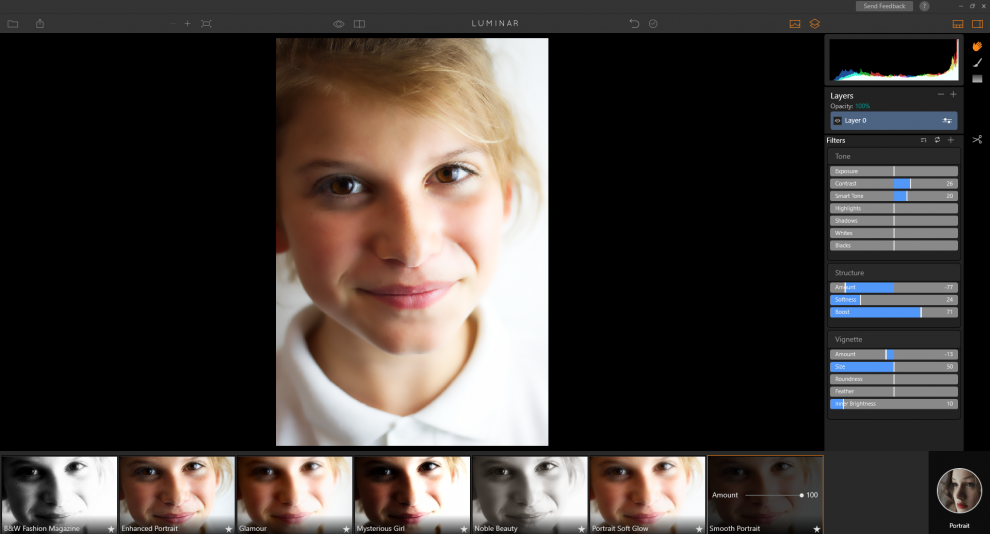
Task: Adjust the Blacks slider
Action: coord(893,246)
